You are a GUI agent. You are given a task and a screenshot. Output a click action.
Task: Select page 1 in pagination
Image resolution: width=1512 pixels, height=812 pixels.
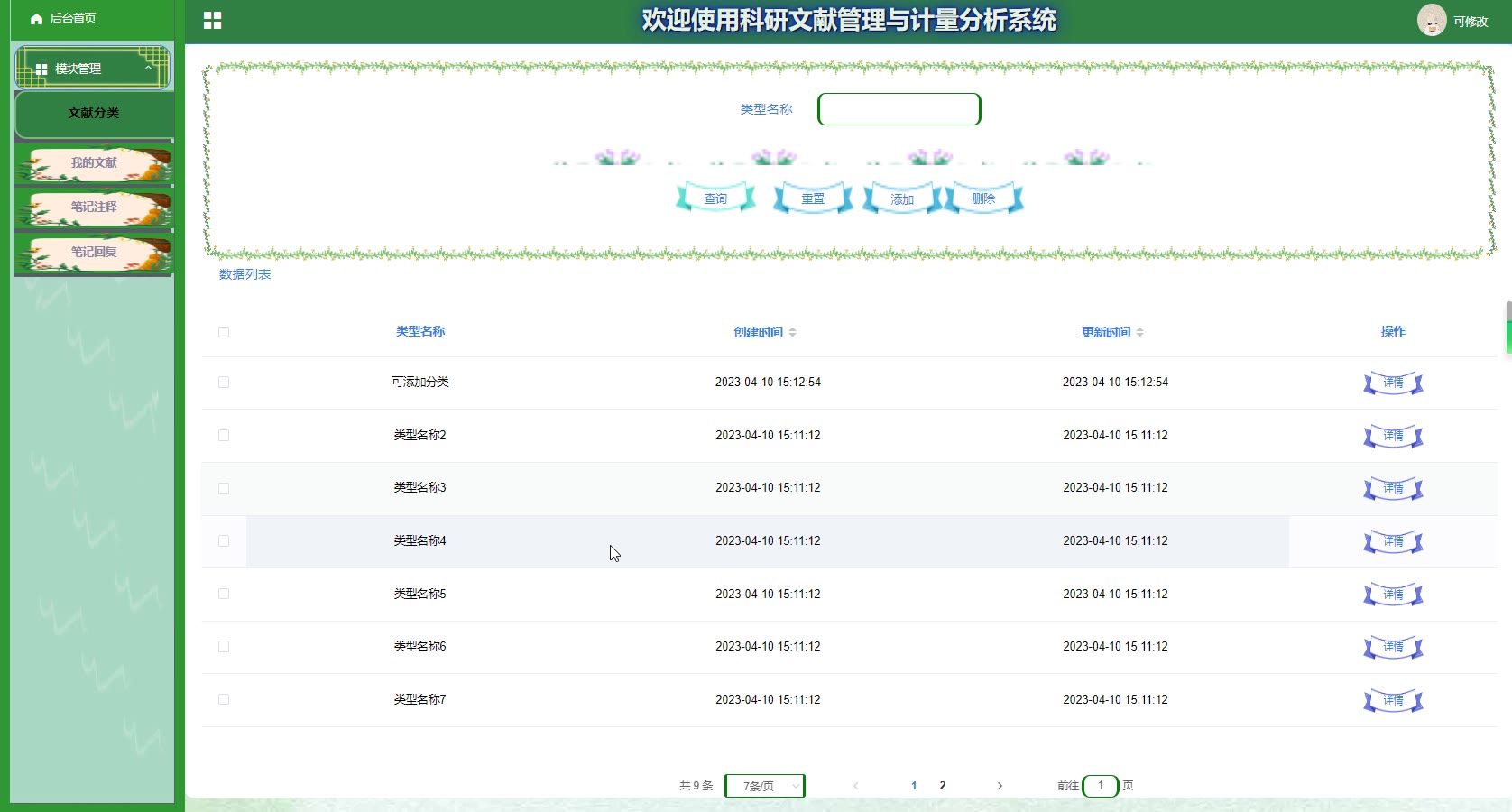(x=914, y=786)
